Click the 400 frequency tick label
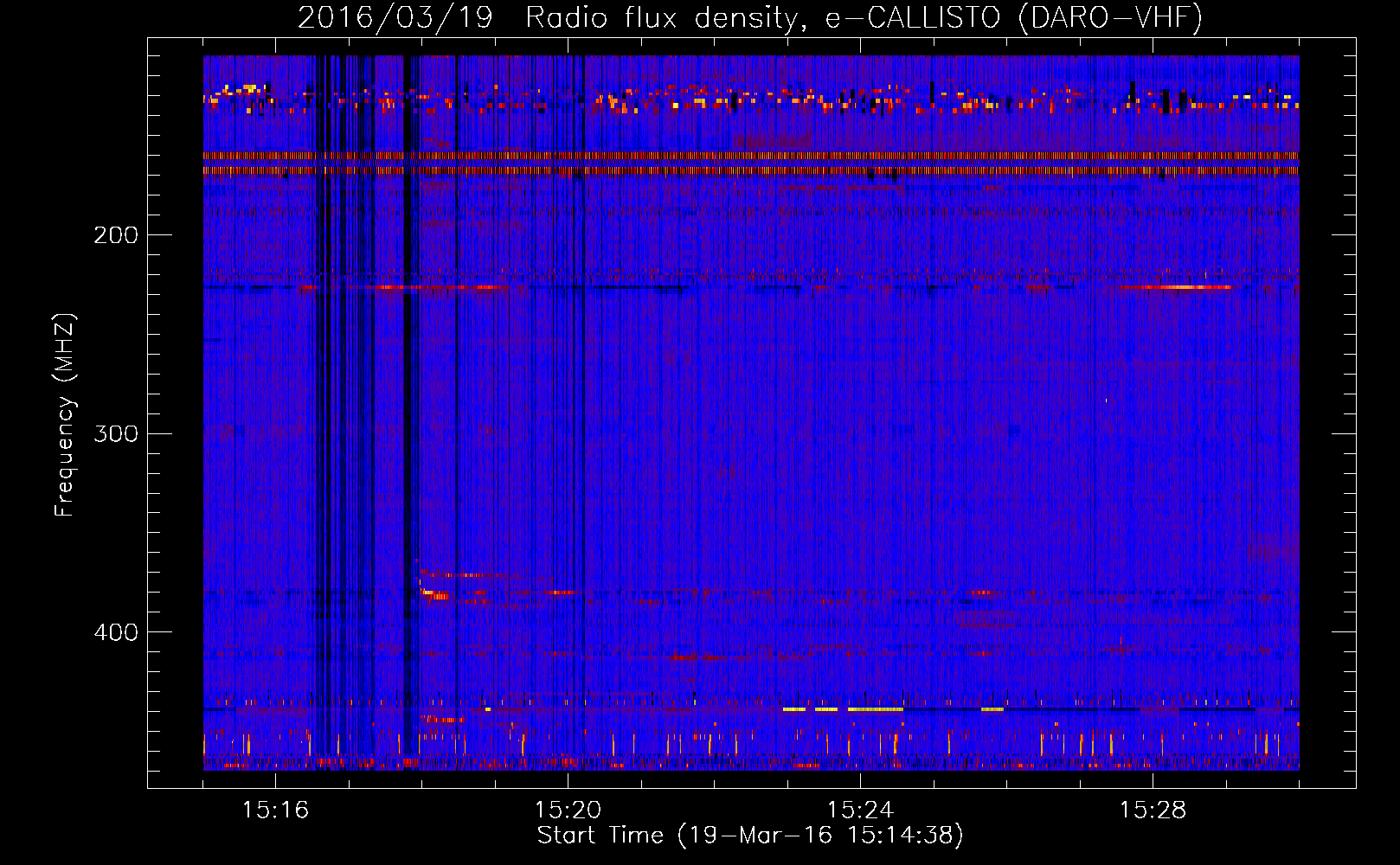Viewport: 1400px width, 865px height. pyautogui.click(x=116, y=632)
